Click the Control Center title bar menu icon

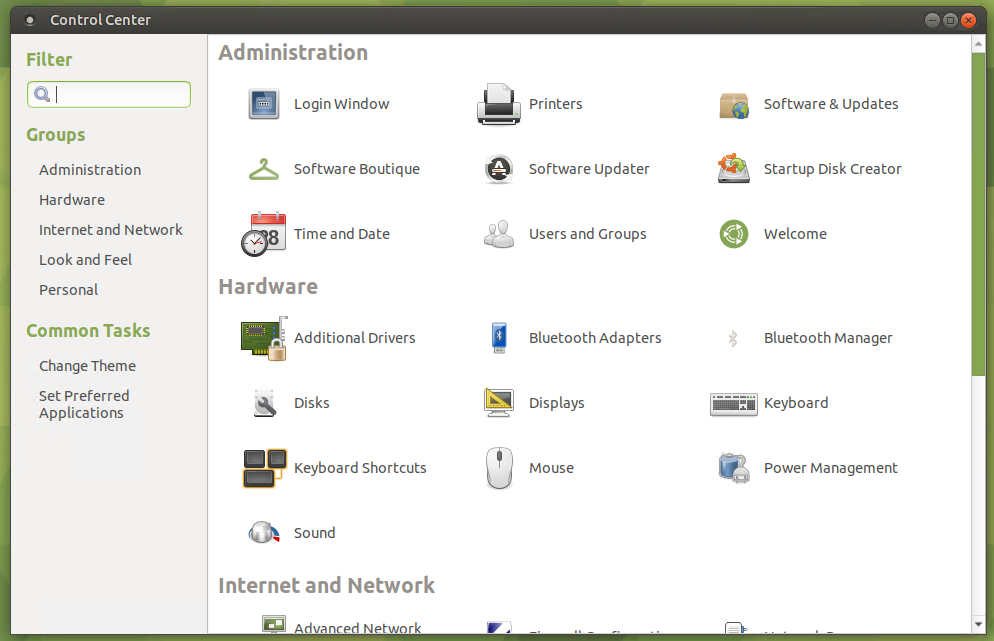[x=29, y=20]
